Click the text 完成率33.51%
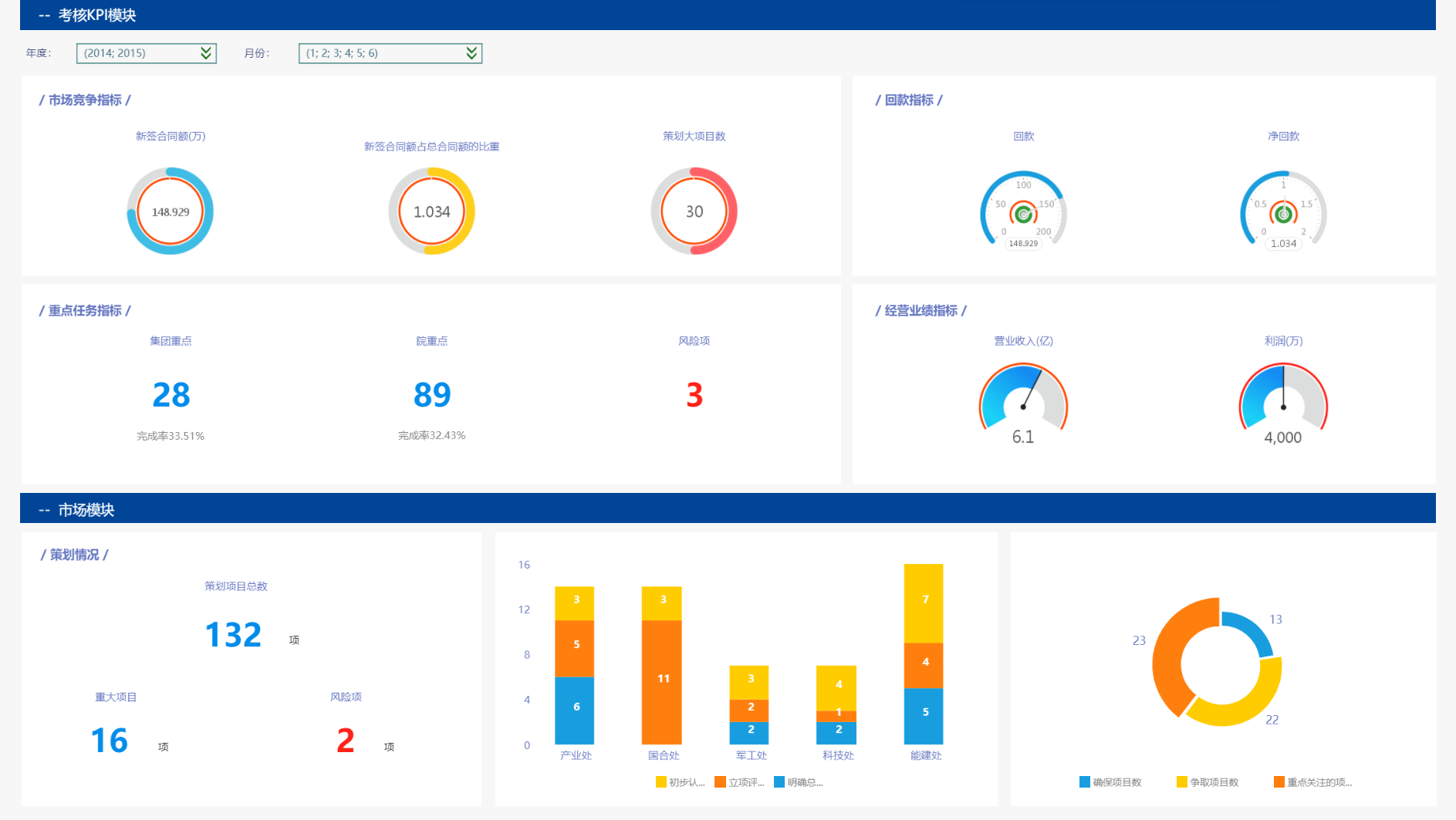Screen dimensions: 1456x820 (171, 436)
